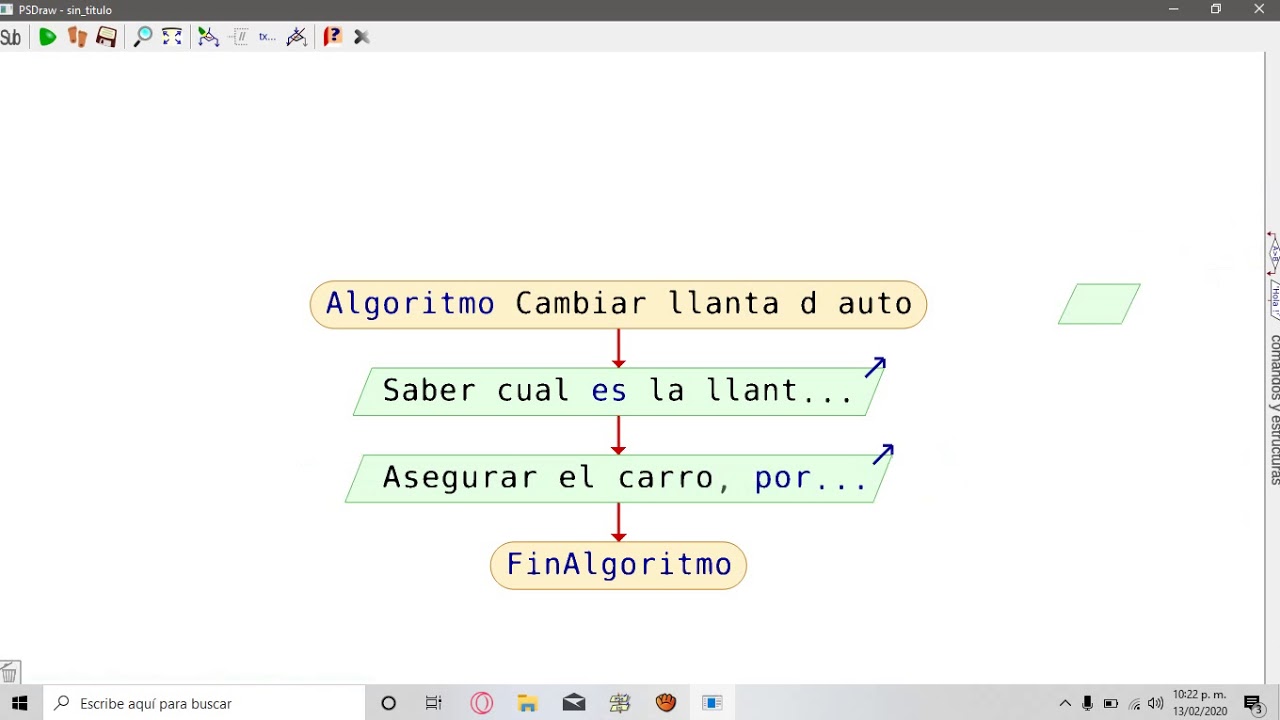Open the red bird-like app on taskbar
Viewport: 1280px width, 720px height.
click(666, 703)
